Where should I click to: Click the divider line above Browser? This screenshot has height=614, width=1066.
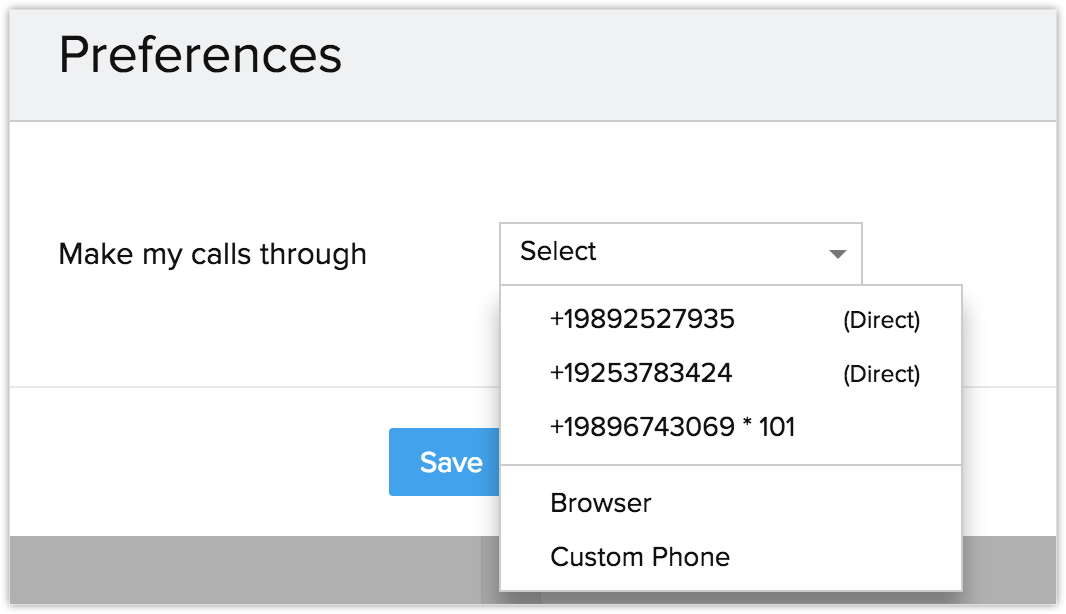tap(730, 465)
